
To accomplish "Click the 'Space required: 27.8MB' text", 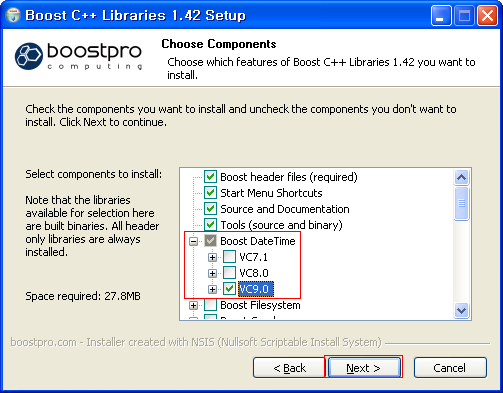I will pyautogui.click(x=83, y=296).
